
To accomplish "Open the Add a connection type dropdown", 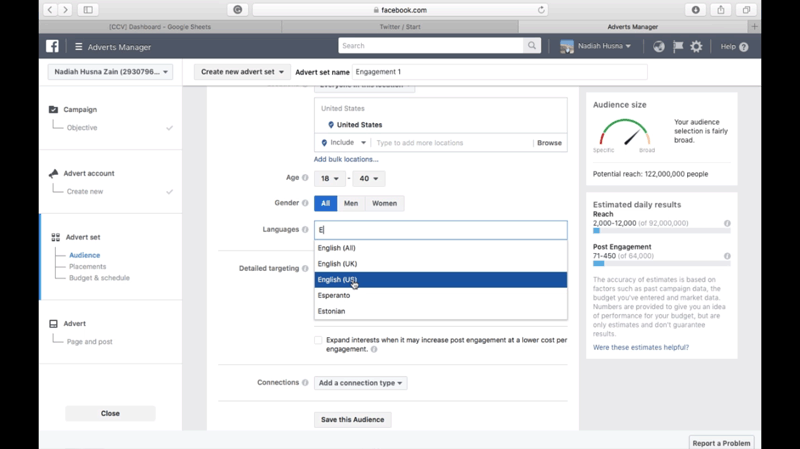I will pos(360,383).
